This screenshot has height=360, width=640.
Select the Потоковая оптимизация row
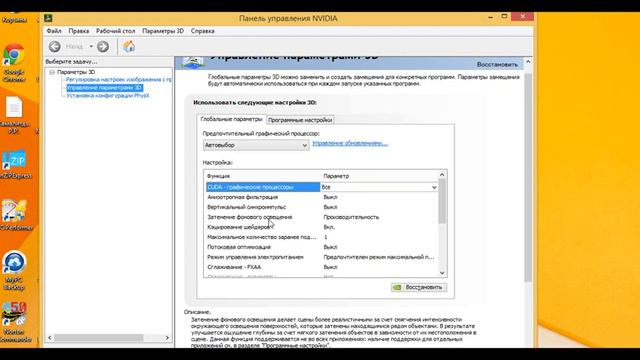click(322, 247)
